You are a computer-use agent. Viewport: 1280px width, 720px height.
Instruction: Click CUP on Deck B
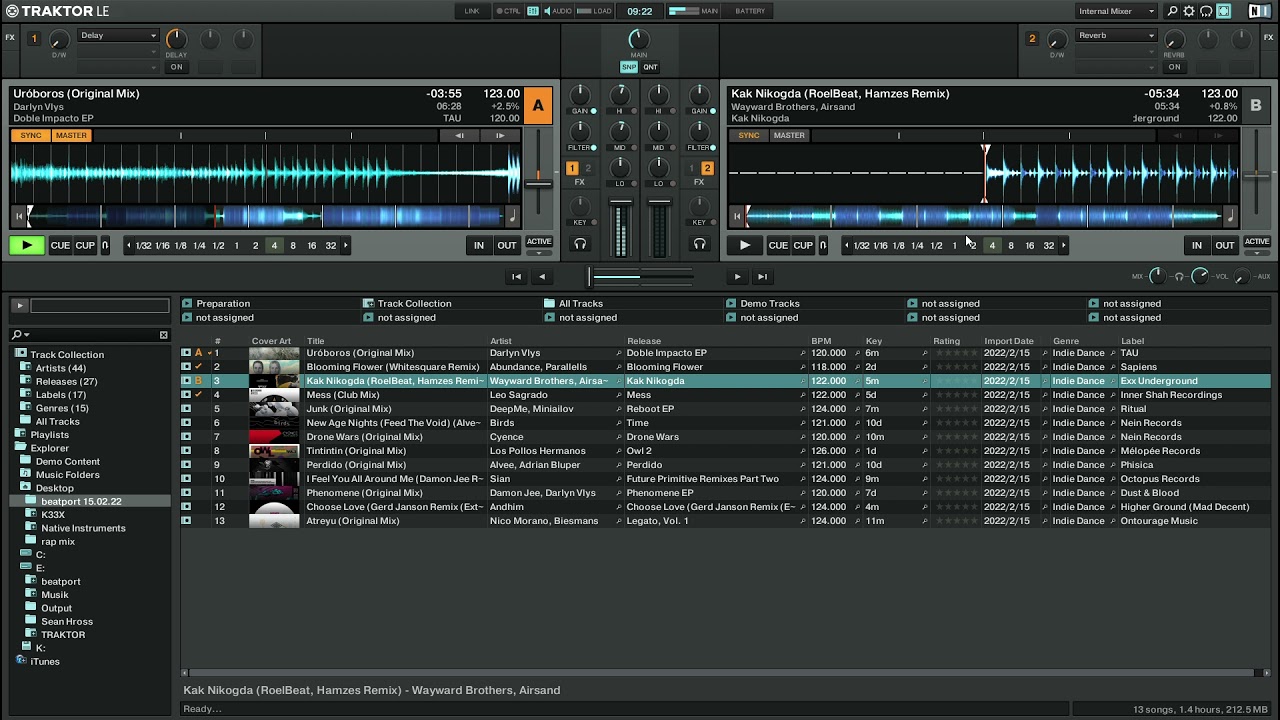804,245
